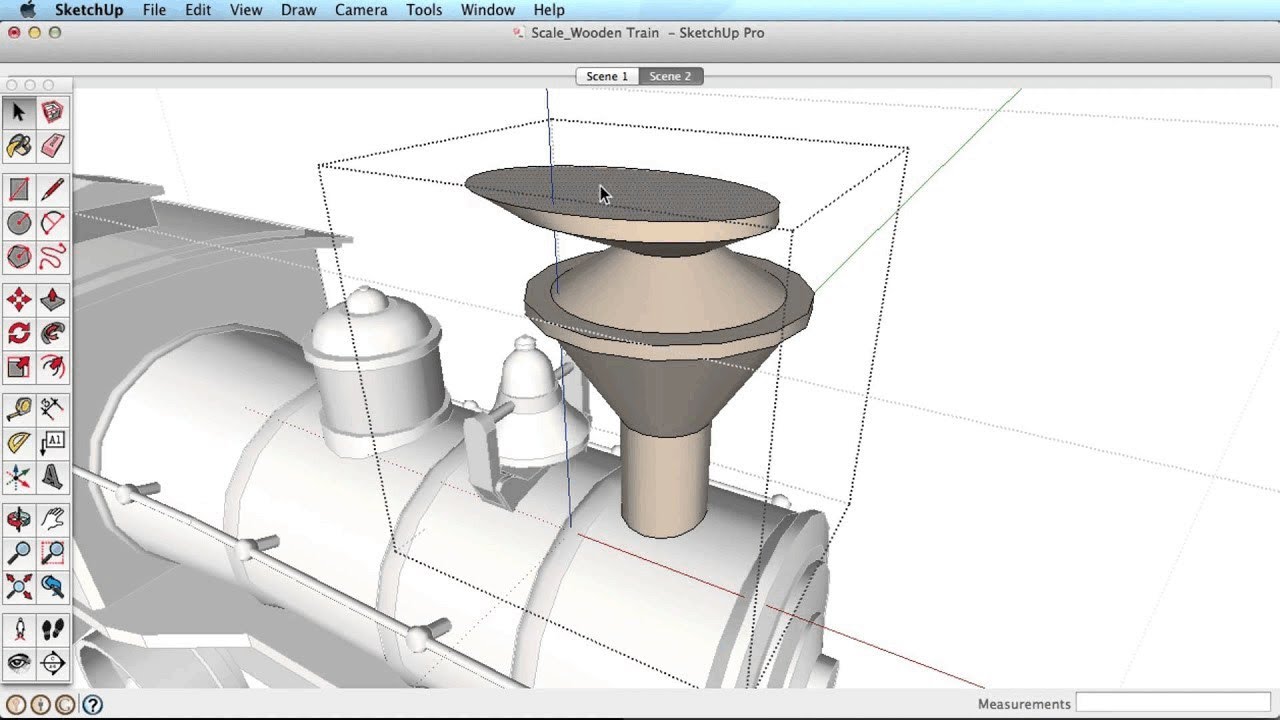
Task: Activate the Push/Pull tool
Action: [x=53, y=299]
